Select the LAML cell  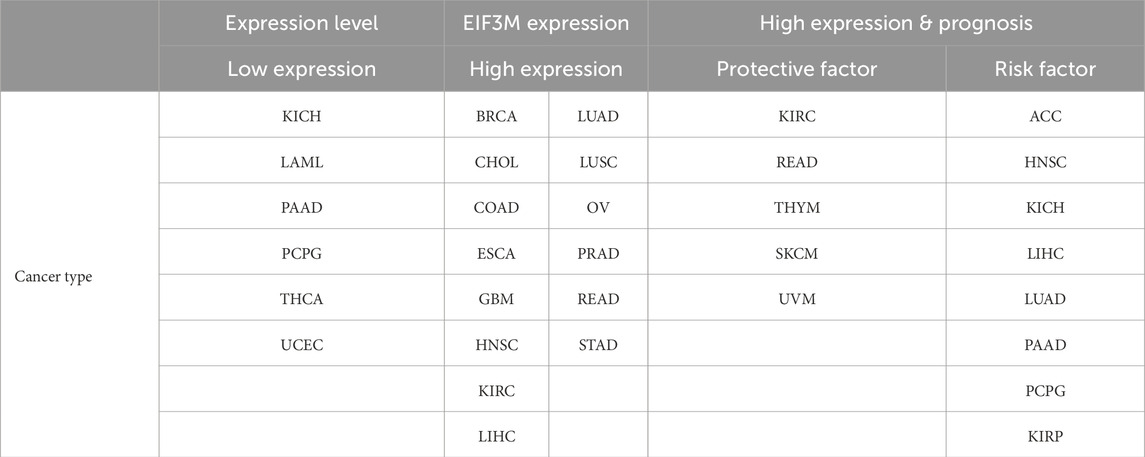point(301,162)
